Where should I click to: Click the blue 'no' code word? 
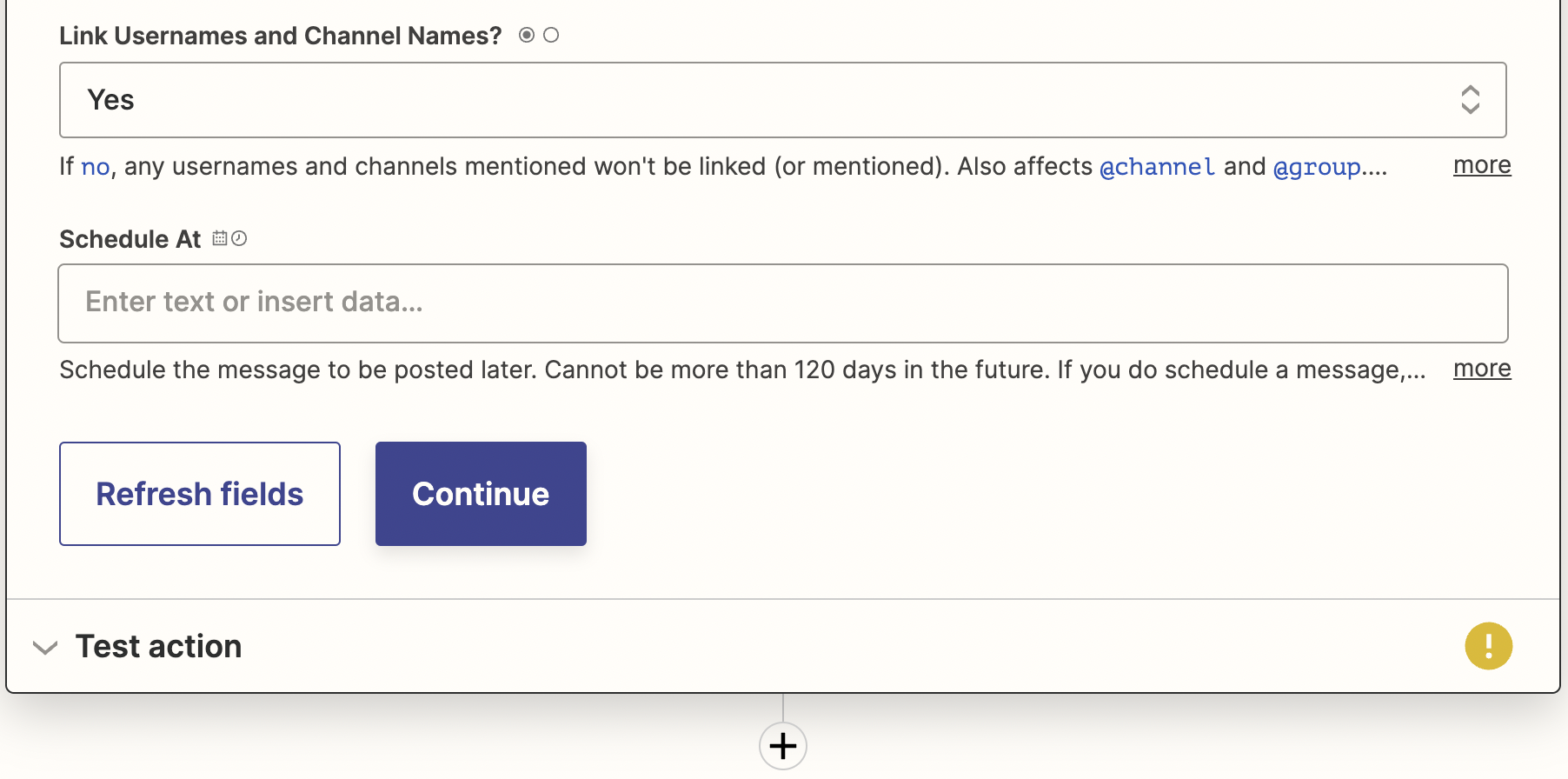(96, 167)
